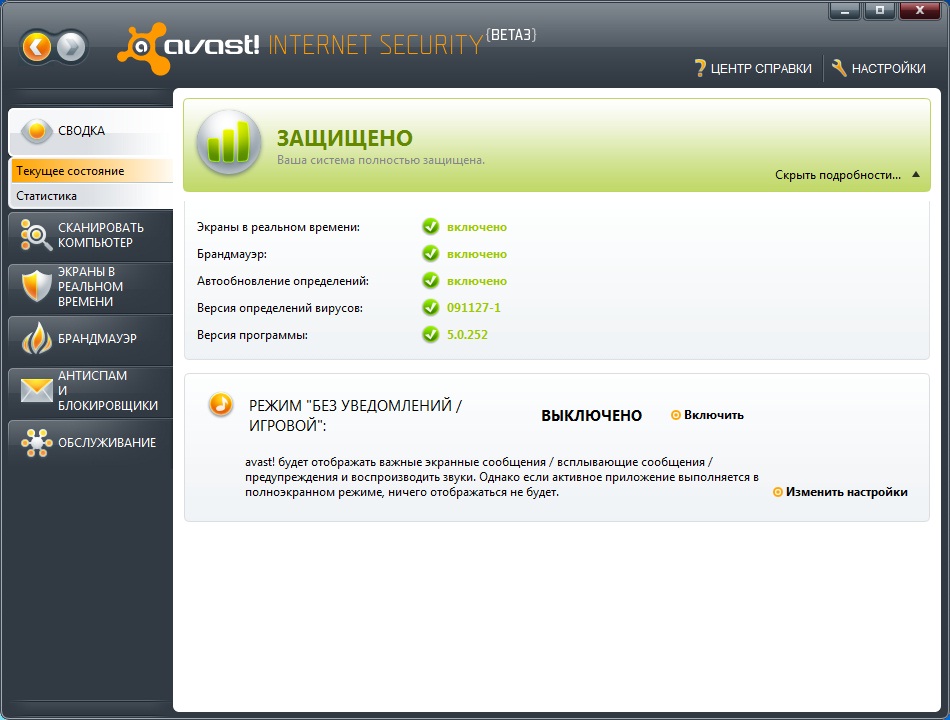
Task: Open Статистика sub-item
Action: [92, 196]
